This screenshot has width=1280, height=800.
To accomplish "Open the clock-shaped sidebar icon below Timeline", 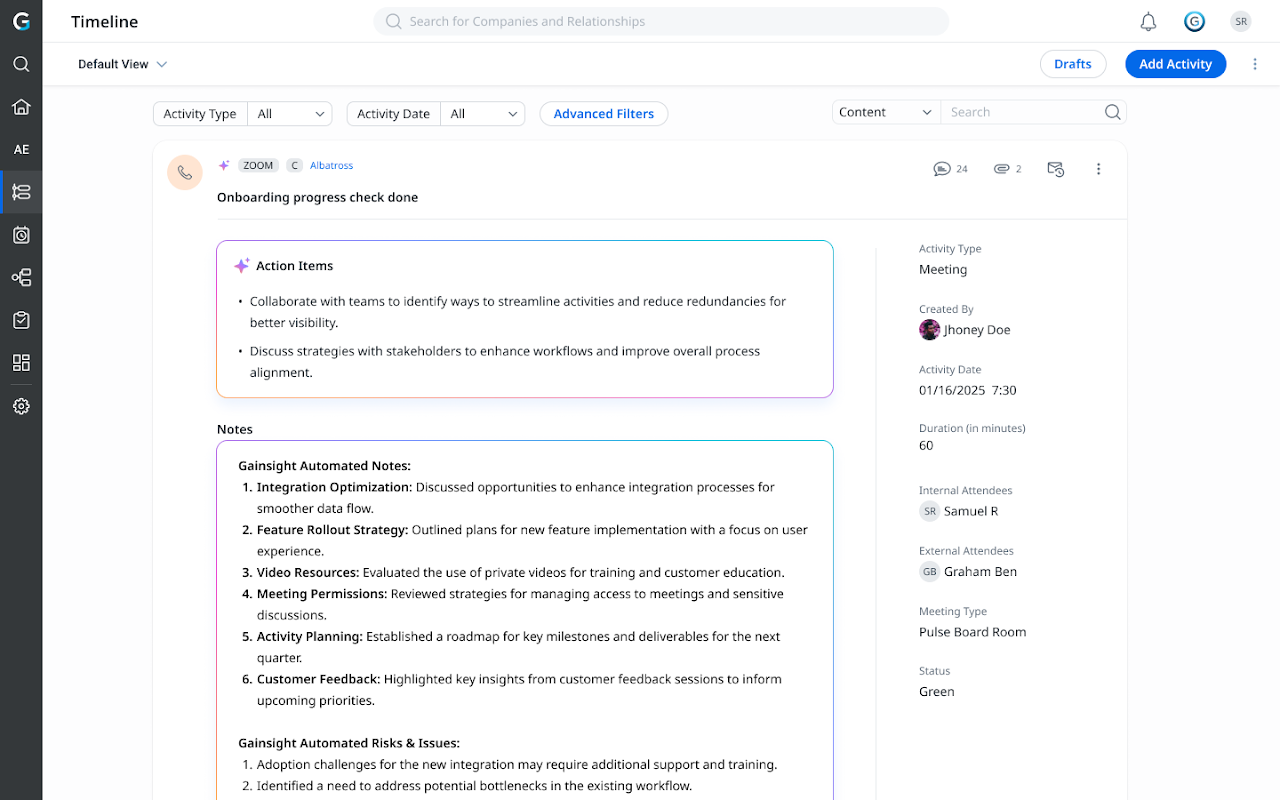I will point(21,235).
